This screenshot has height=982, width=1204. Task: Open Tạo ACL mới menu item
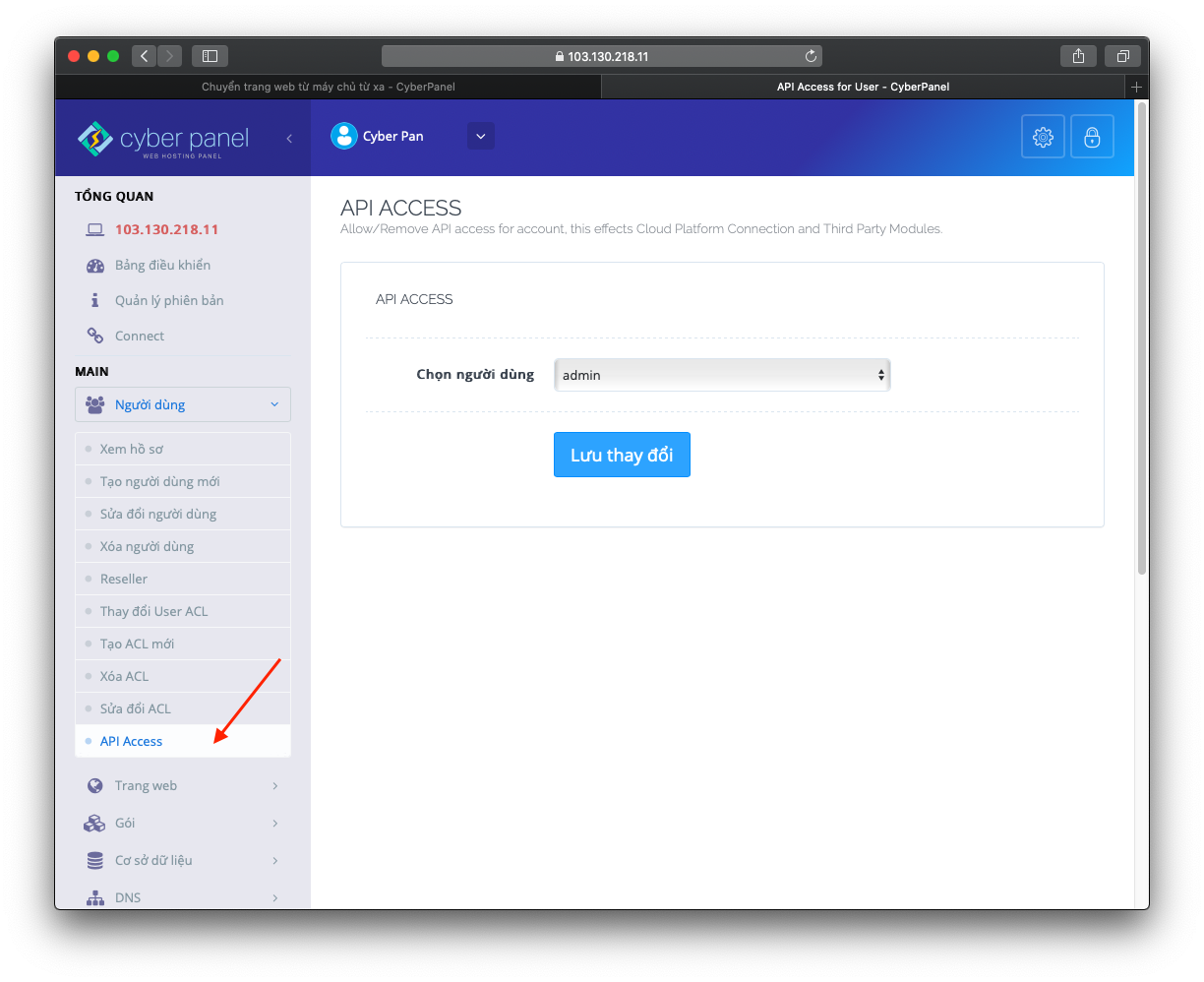183,644
